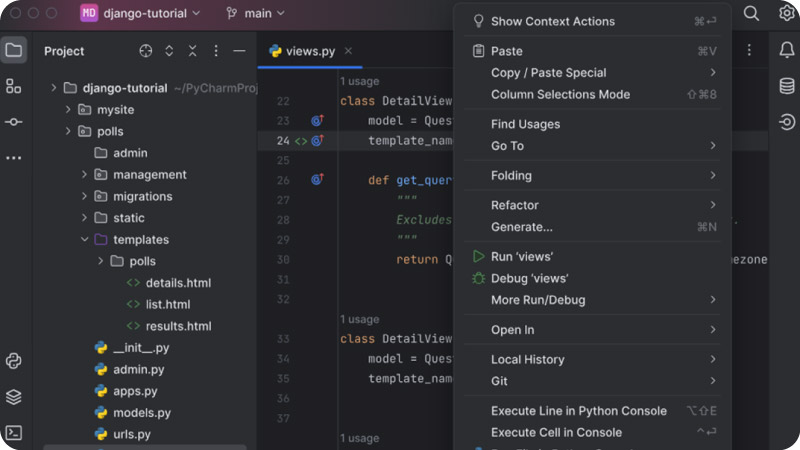Screen dimensions: 800x450
Task: Choose Show Context Actions in context menu
Action: pos(592,21)
